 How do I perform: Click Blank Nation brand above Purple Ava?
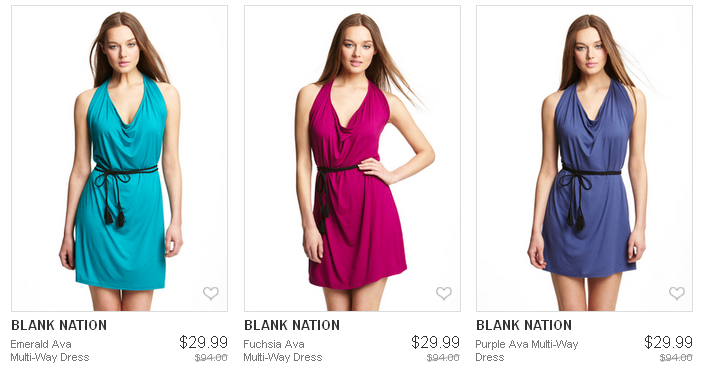point(524,325)
